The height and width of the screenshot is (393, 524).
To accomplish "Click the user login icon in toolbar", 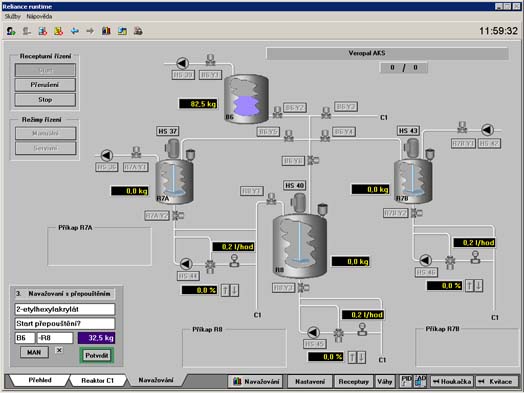I will click(11, 31).
